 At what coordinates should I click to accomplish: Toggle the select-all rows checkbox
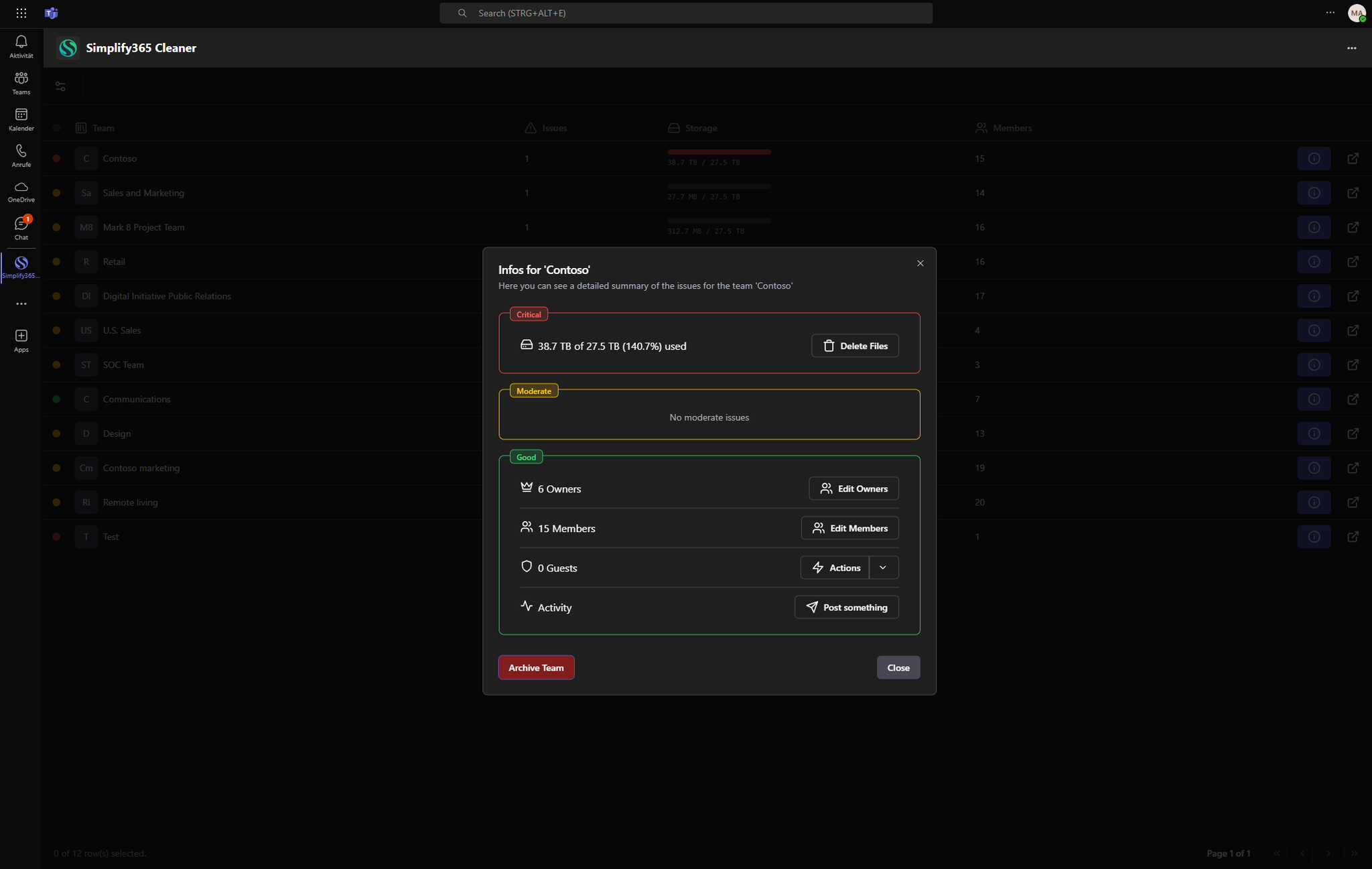pyautogui.click(x=56, y=128)
